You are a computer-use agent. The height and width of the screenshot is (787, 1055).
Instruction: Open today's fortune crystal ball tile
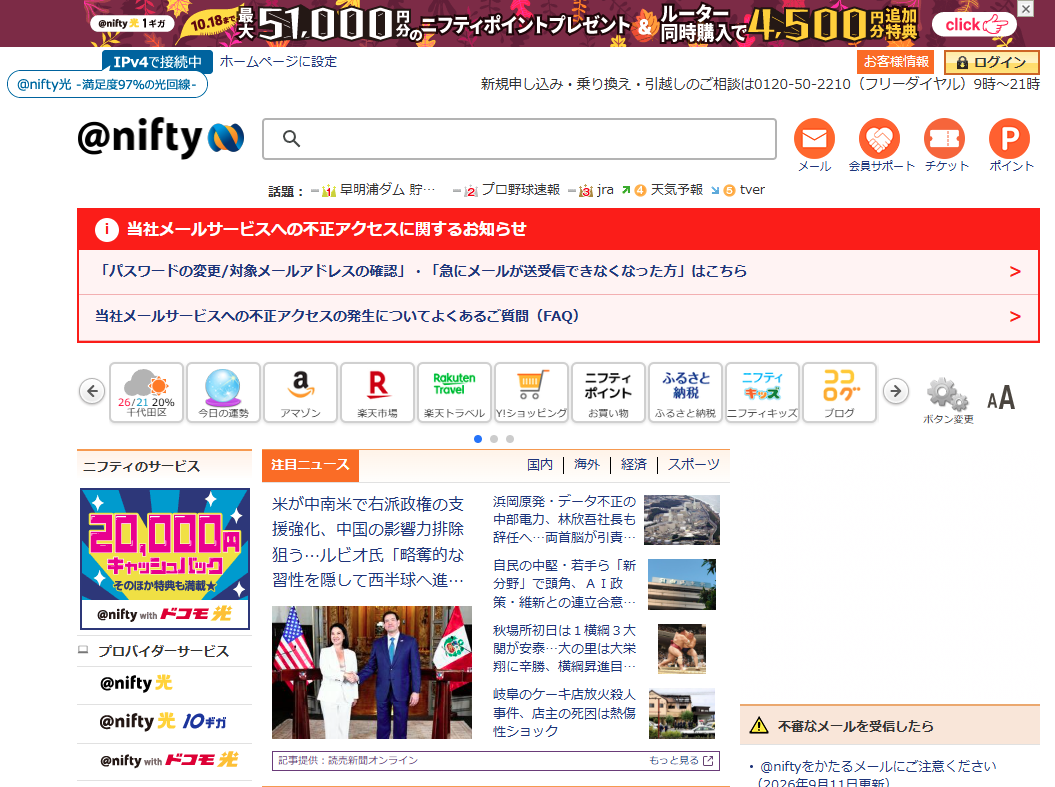pos(223,392)
